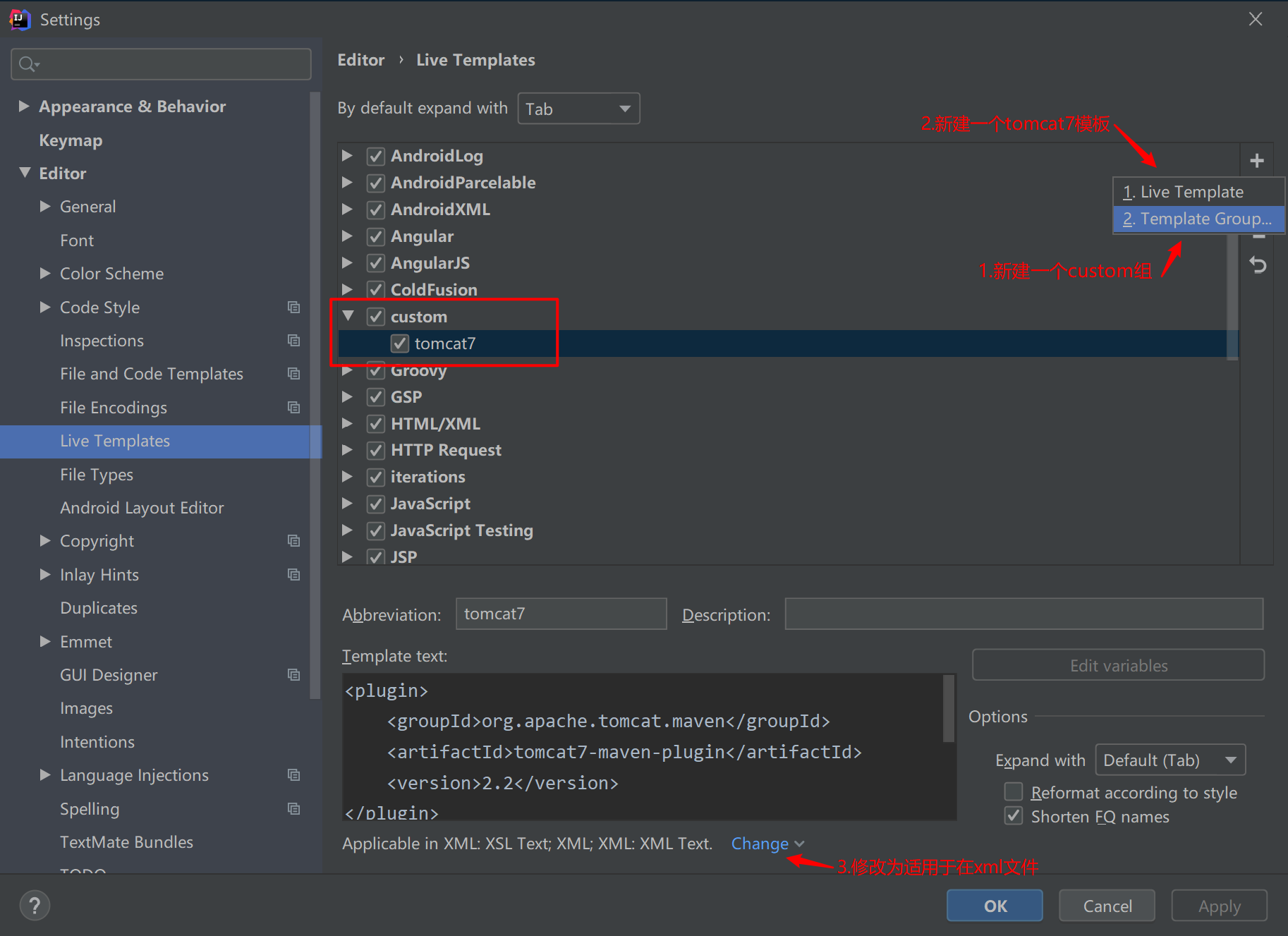
Task: Click the project-level icon beside Inspections
Action: (293, 341)
